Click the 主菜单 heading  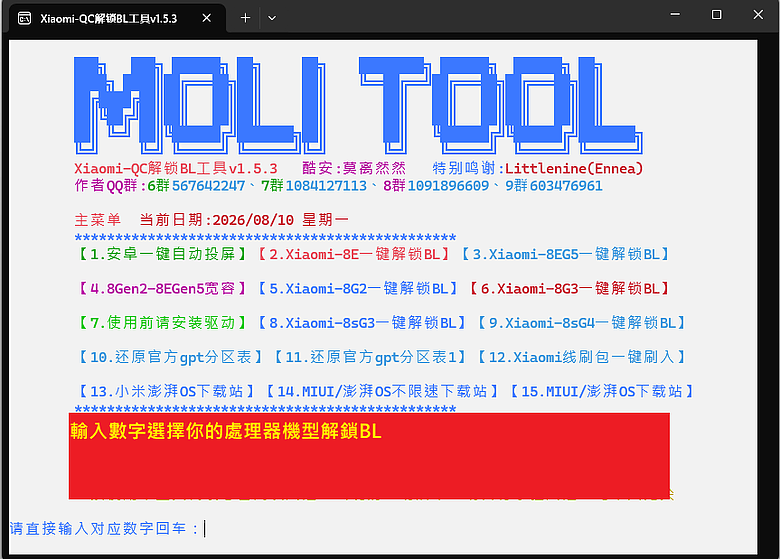coord(98,220)
